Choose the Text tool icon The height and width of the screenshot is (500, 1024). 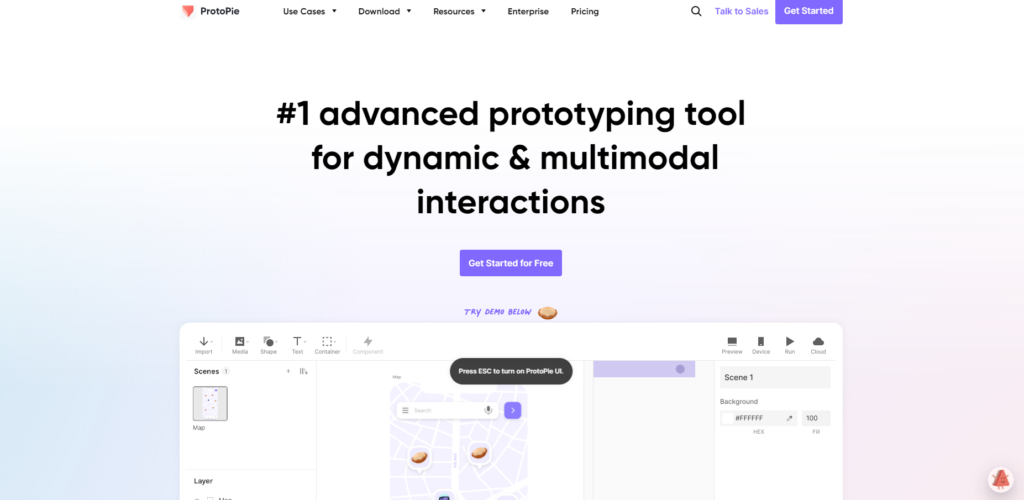[x=297, y=343]
